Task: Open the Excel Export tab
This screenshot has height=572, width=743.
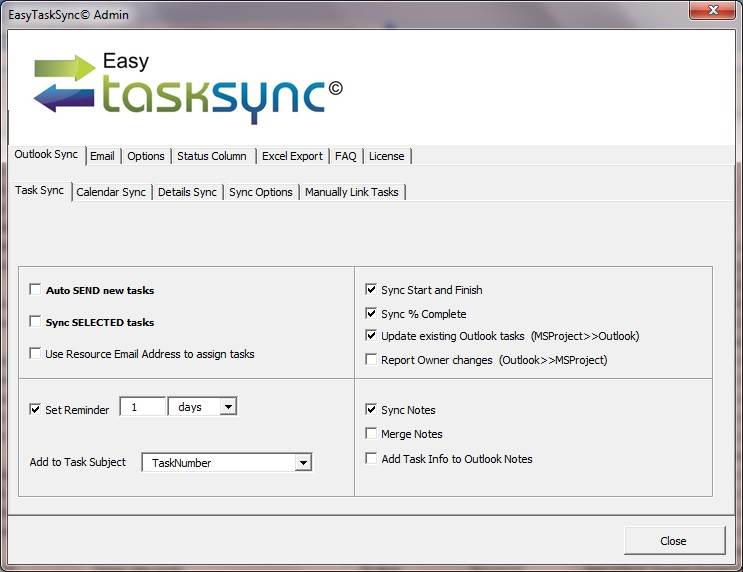Action: 292,156
